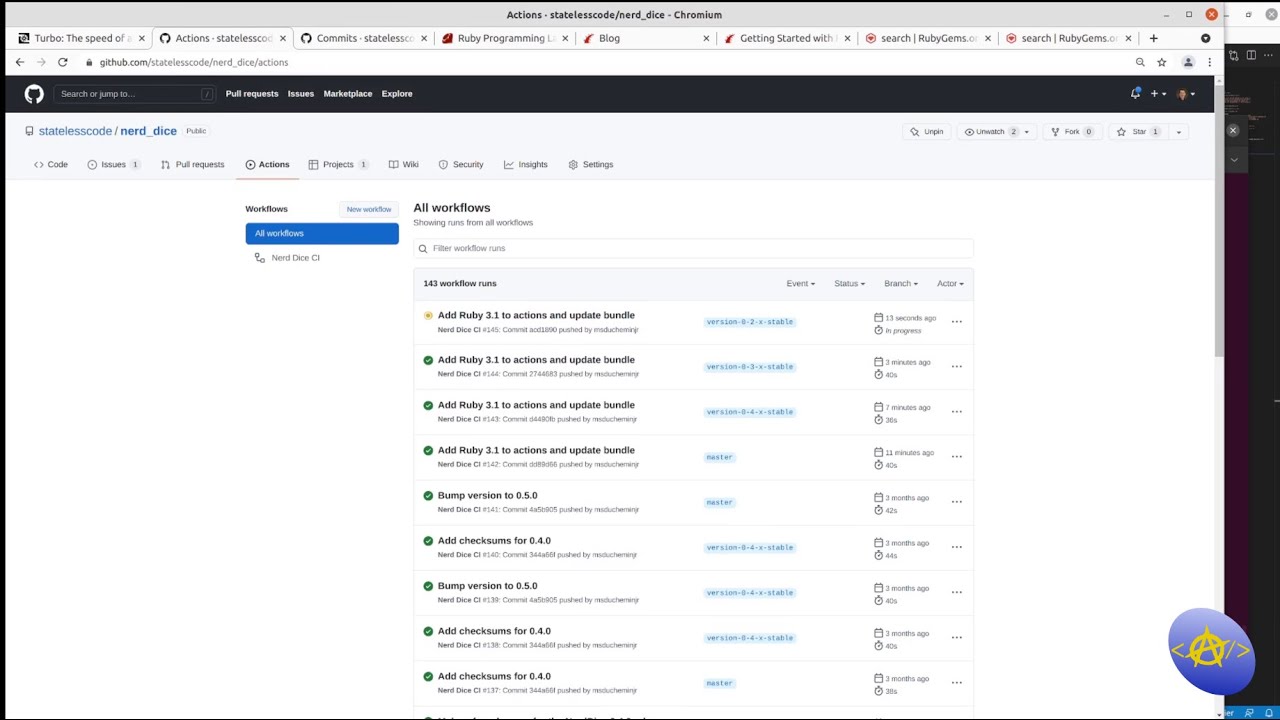Viewport: 1280px width, 720px height.
Task: Fork the repository
Action: (1071, 132)
